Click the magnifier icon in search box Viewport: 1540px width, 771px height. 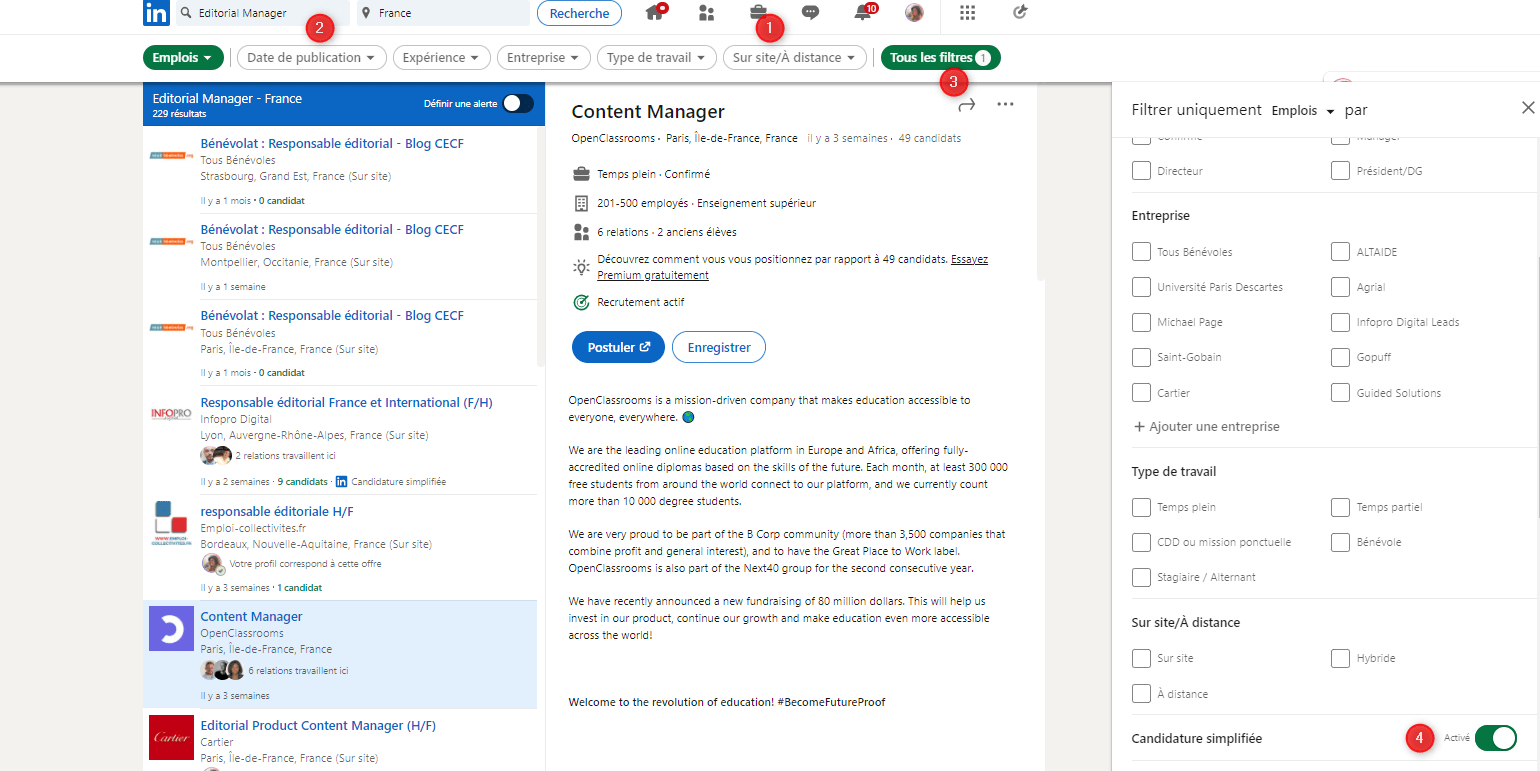click(x=186, y=13)
